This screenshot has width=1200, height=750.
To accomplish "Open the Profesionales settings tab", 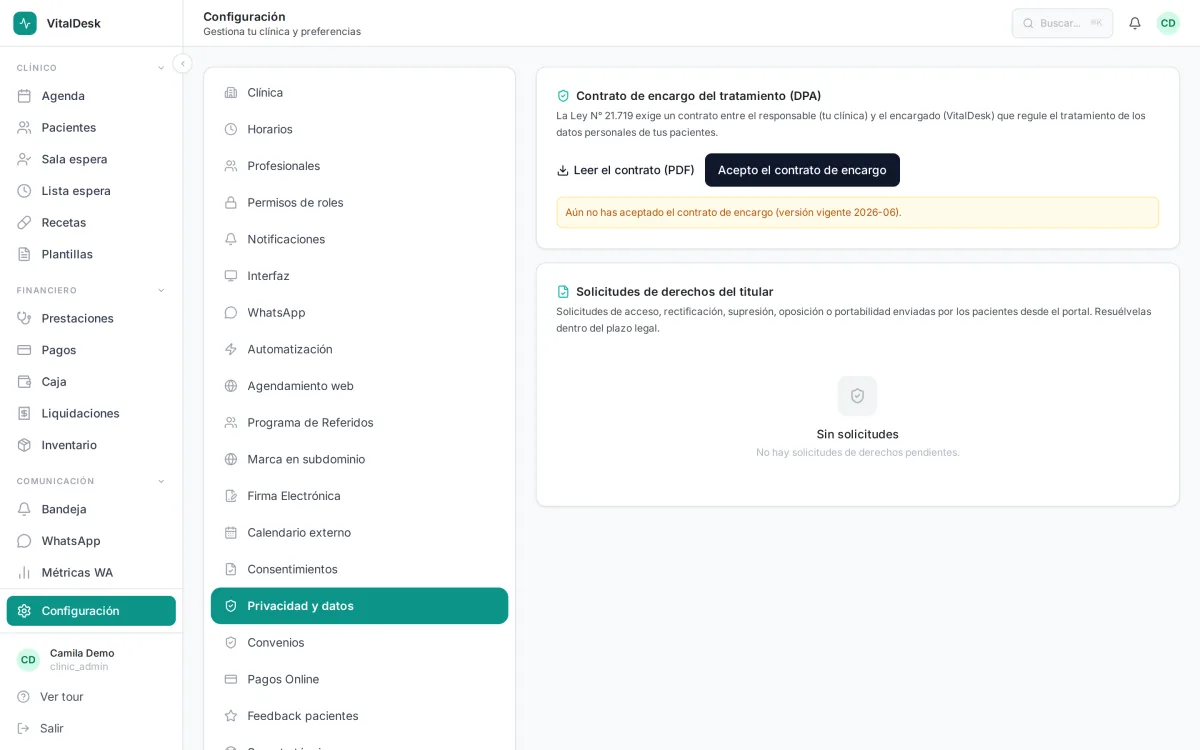I will tap(359, 166).
